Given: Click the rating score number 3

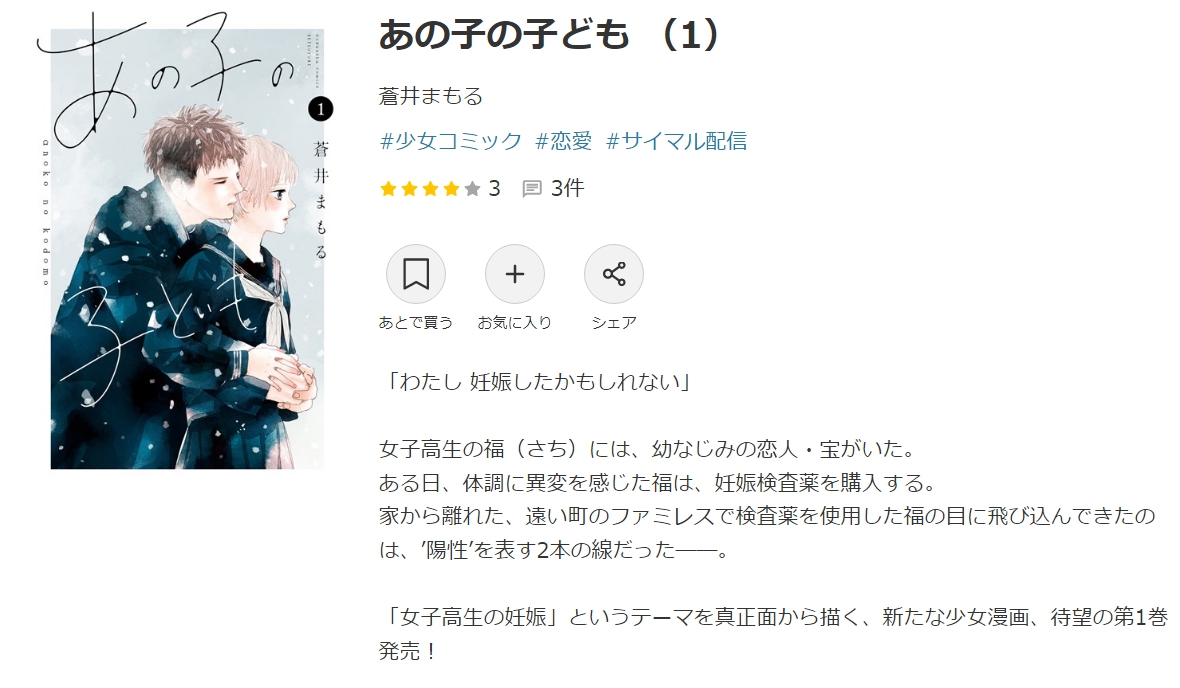Looking at the screenshot, I should (494, 188).
